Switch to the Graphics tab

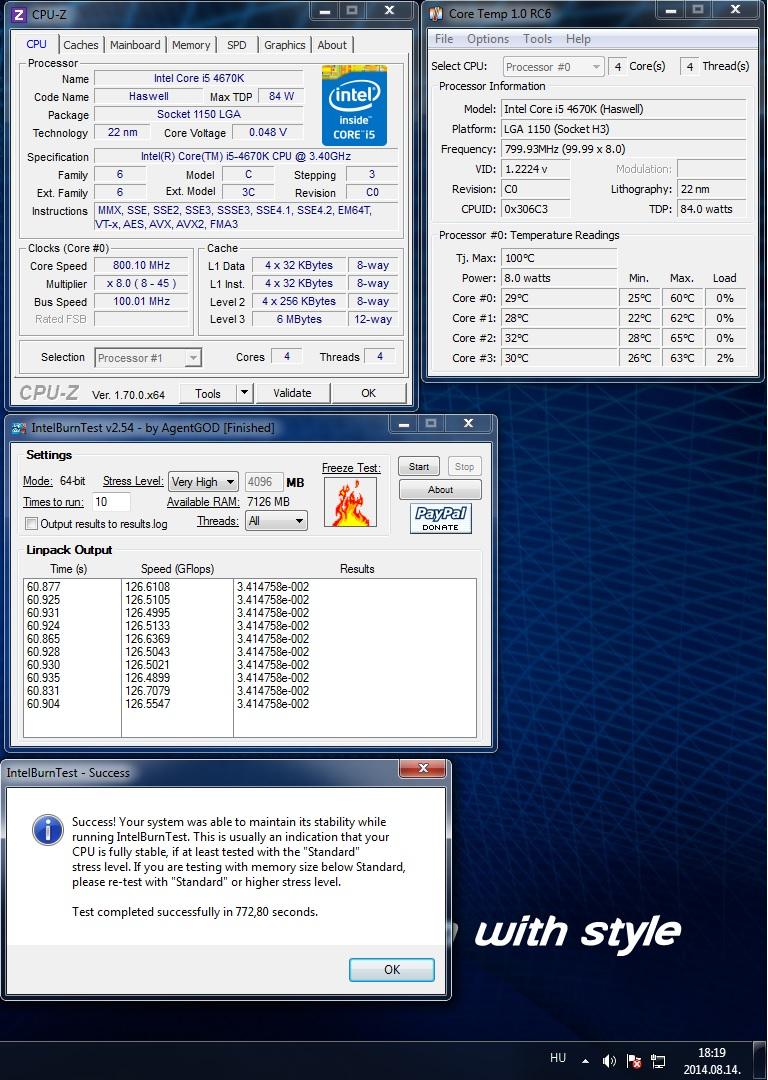coord(284,45)
